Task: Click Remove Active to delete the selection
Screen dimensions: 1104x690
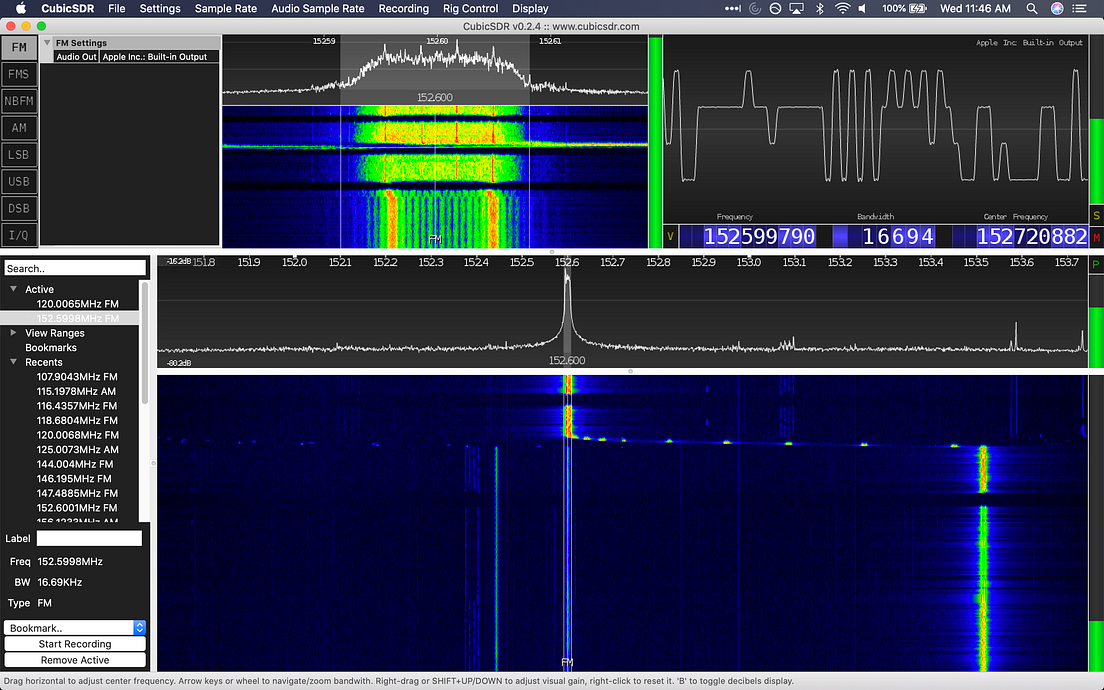Action: pos(75,660)
